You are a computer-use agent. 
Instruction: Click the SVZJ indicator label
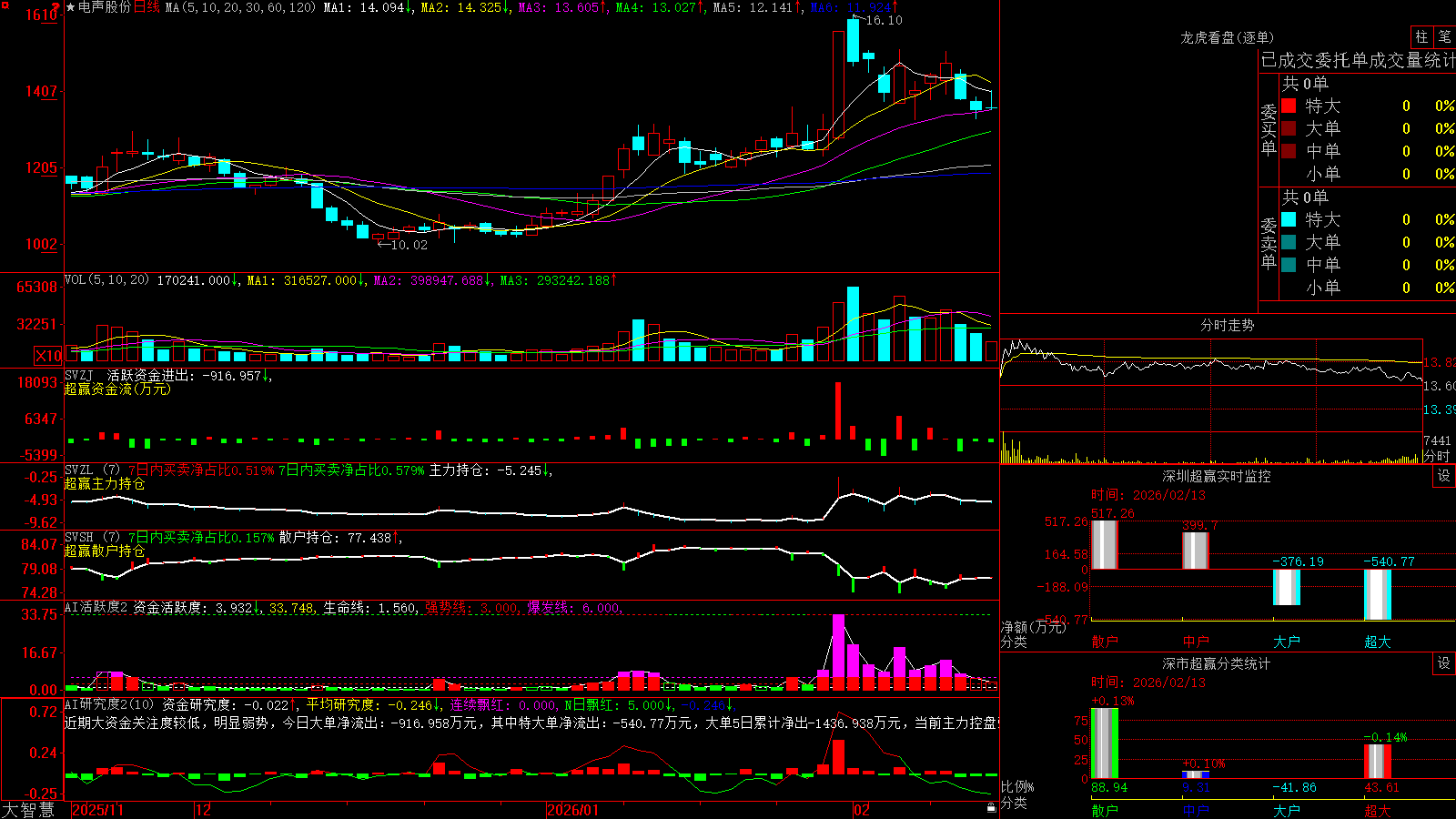tap(79, 375)
